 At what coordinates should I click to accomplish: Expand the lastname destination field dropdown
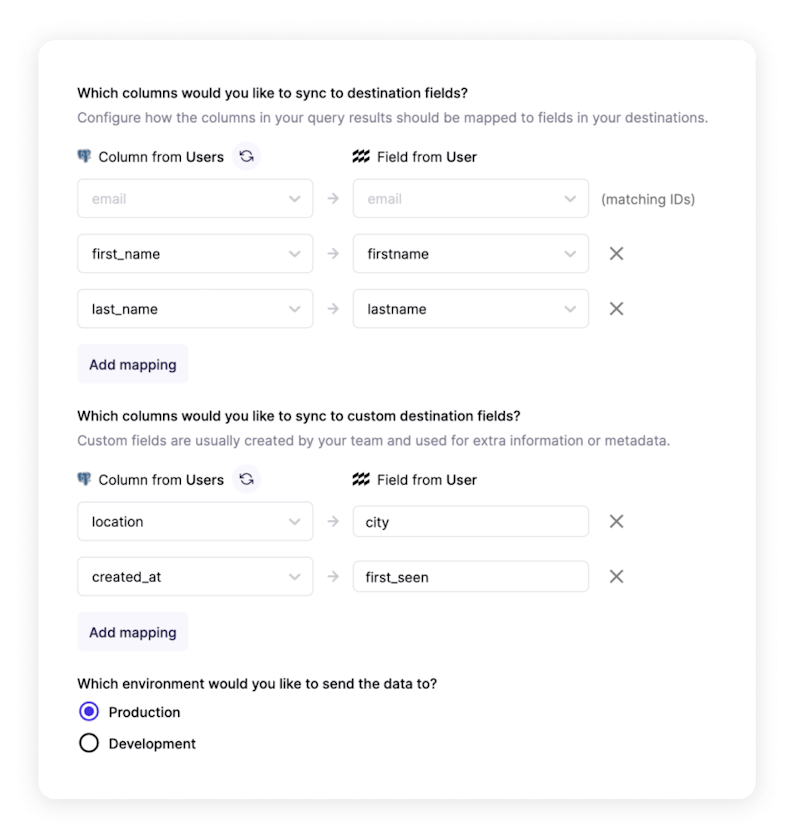(x=470, y=309)
